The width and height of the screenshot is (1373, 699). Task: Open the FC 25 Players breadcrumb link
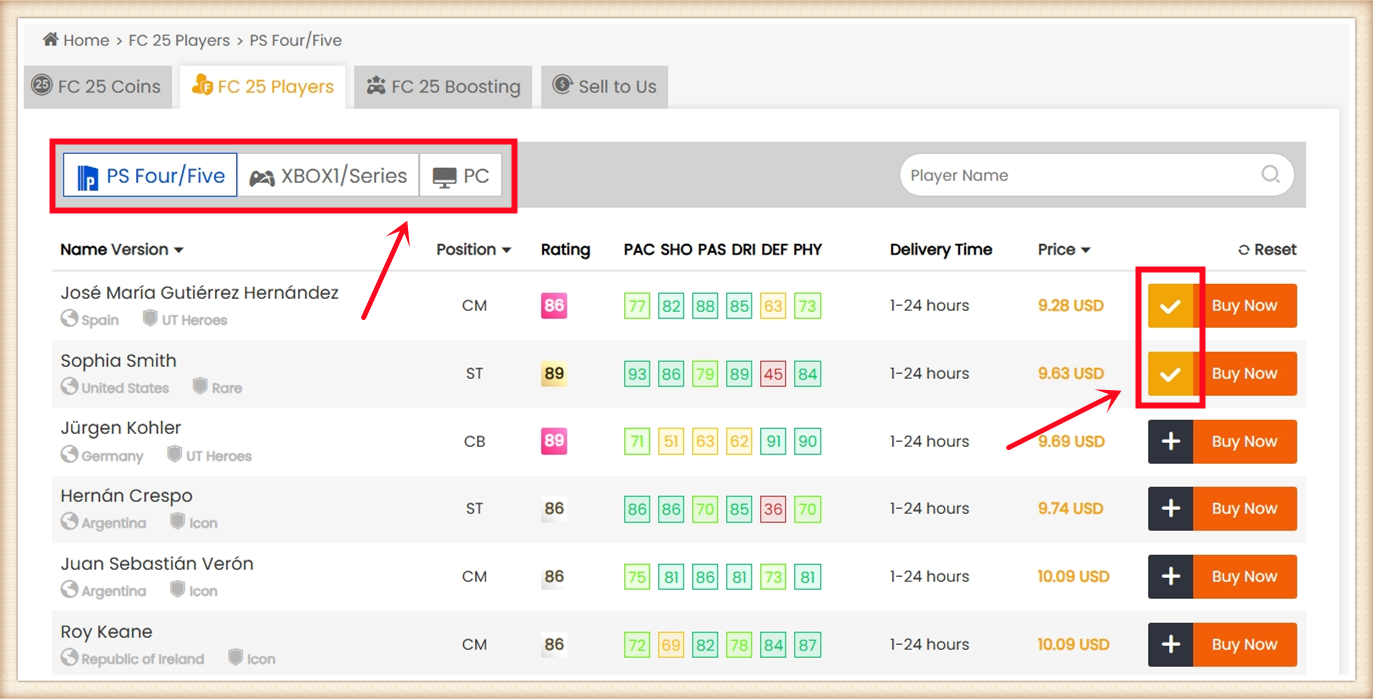tap(179, 40)
